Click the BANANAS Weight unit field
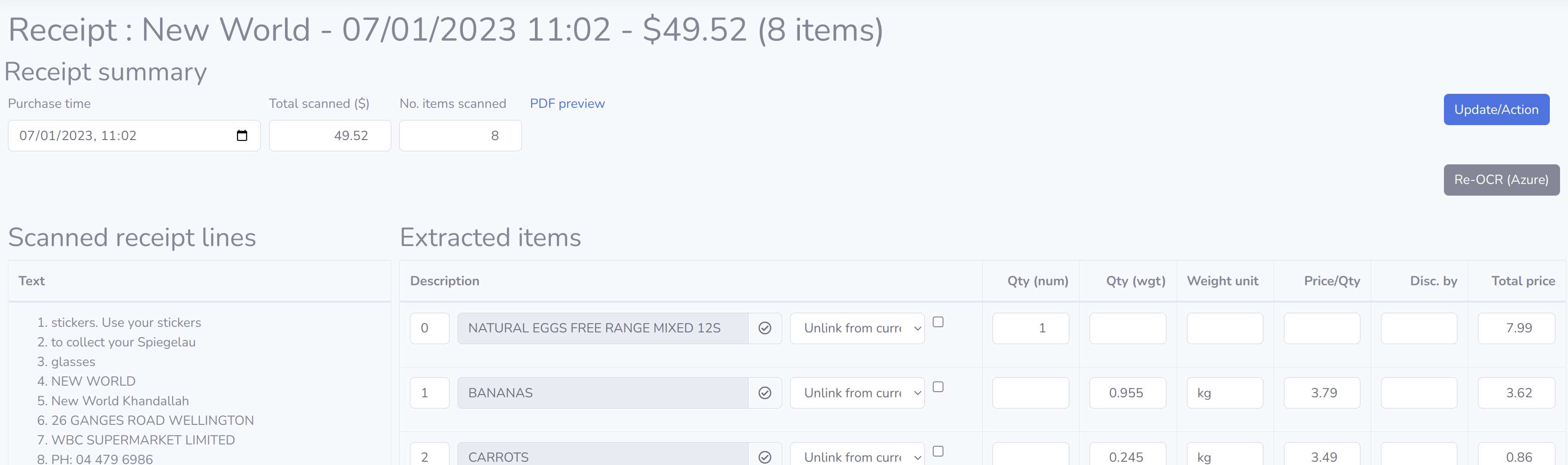Screen dimensions: 1568x465 pos(1225,393)
